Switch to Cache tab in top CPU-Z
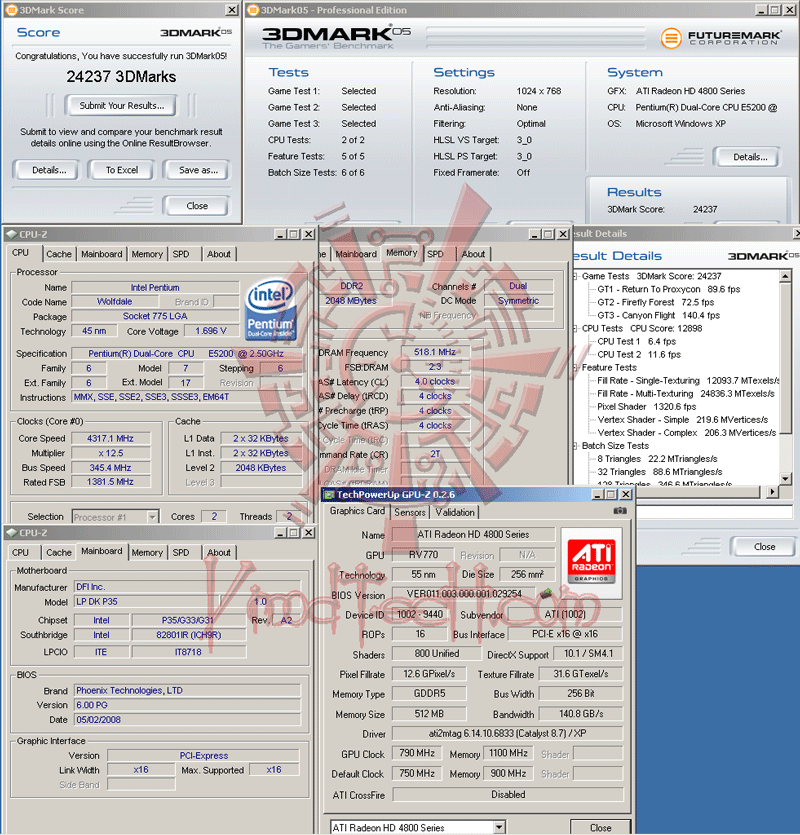Viewport: 800px width, 835px height. tap(59, 254)
